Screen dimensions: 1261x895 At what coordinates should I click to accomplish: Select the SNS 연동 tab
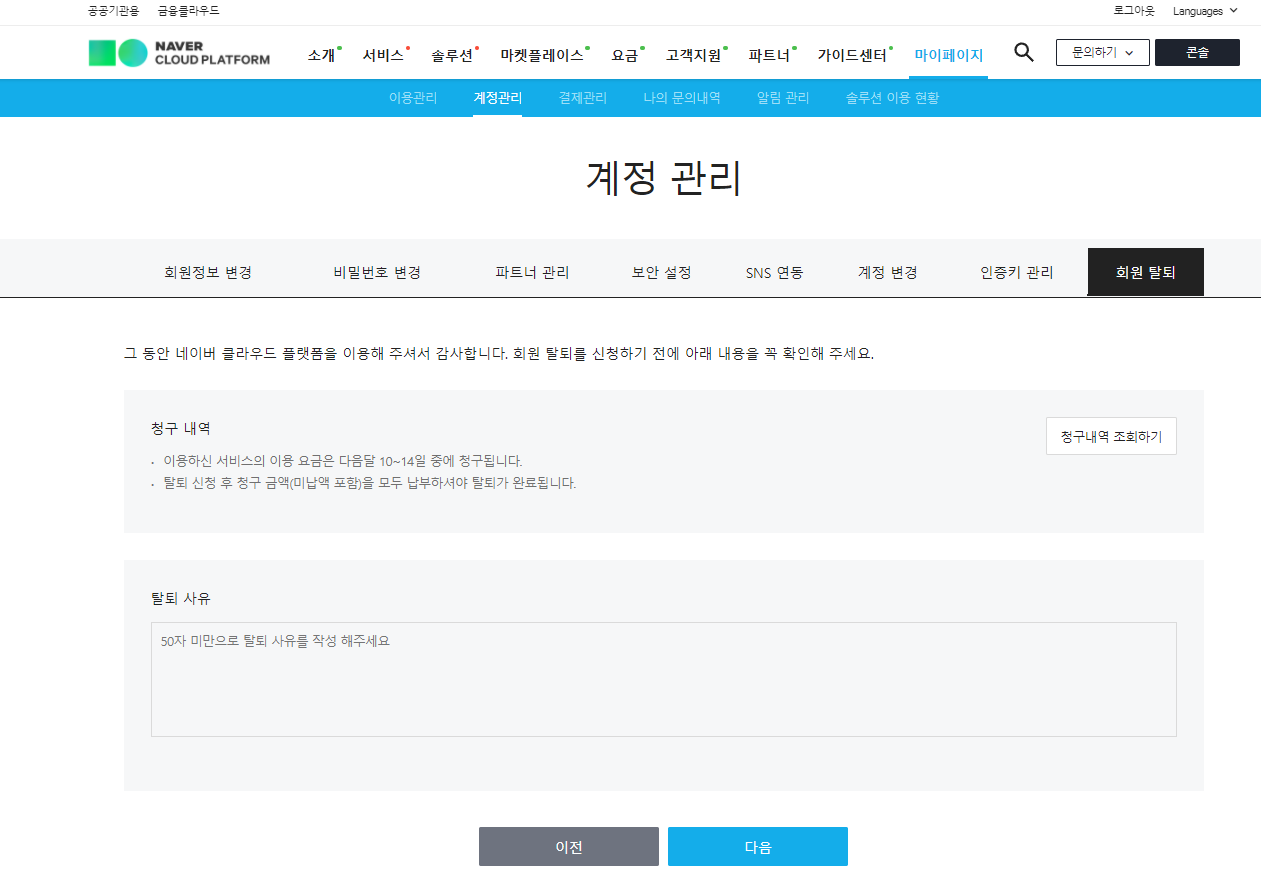click(x=774, y=272)
